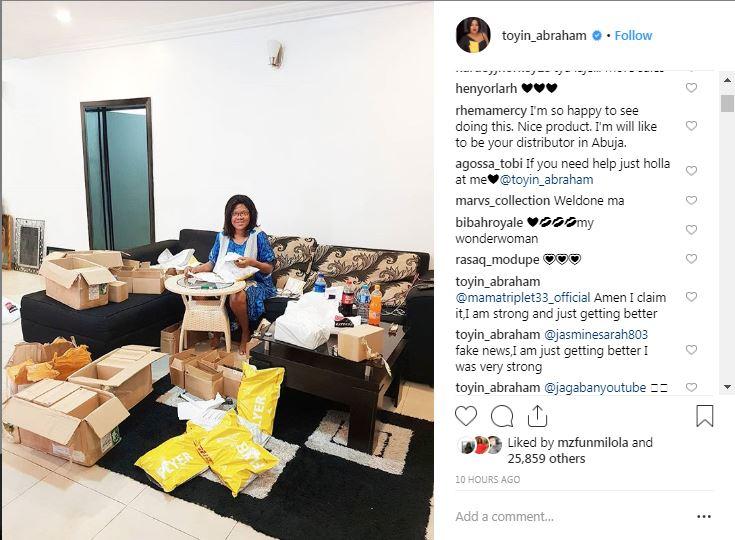735x540 pixels.
Task: Like rhemamercy's distributor comment
Action: click(691, 126)
